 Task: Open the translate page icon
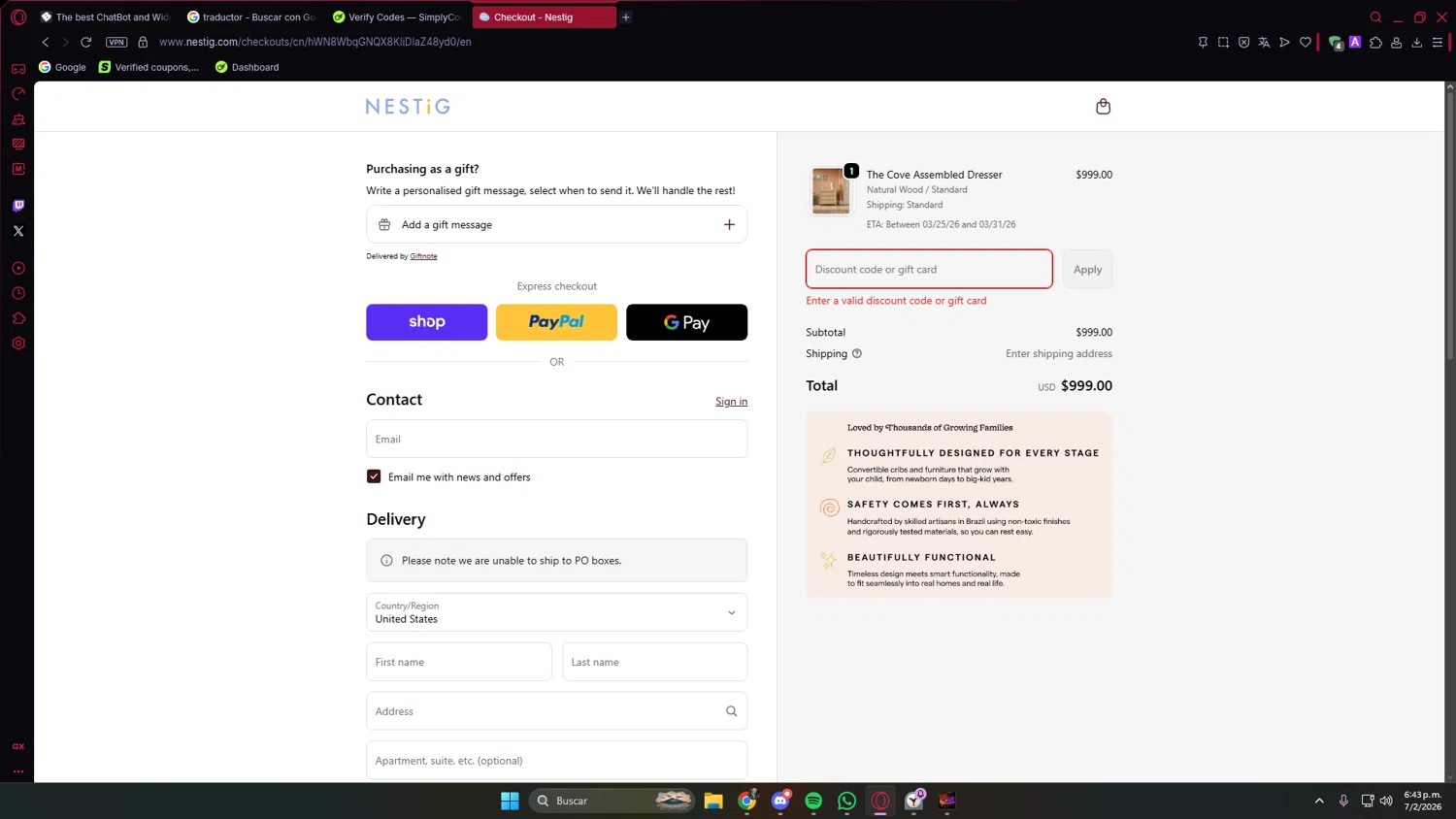pyautogui.click(x=1264, y=43)
